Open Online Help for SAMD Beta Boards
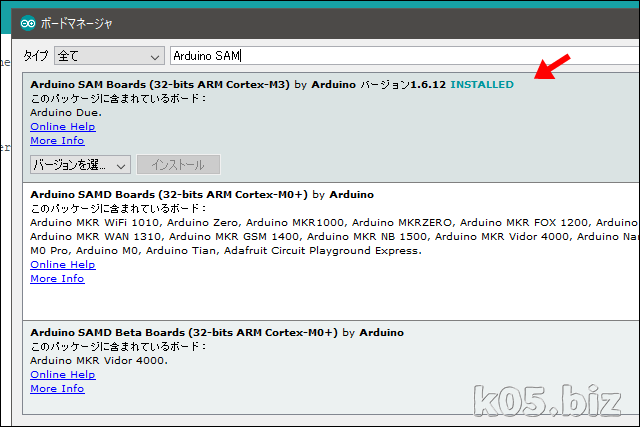The image size is (640, 427). [63, 374]
